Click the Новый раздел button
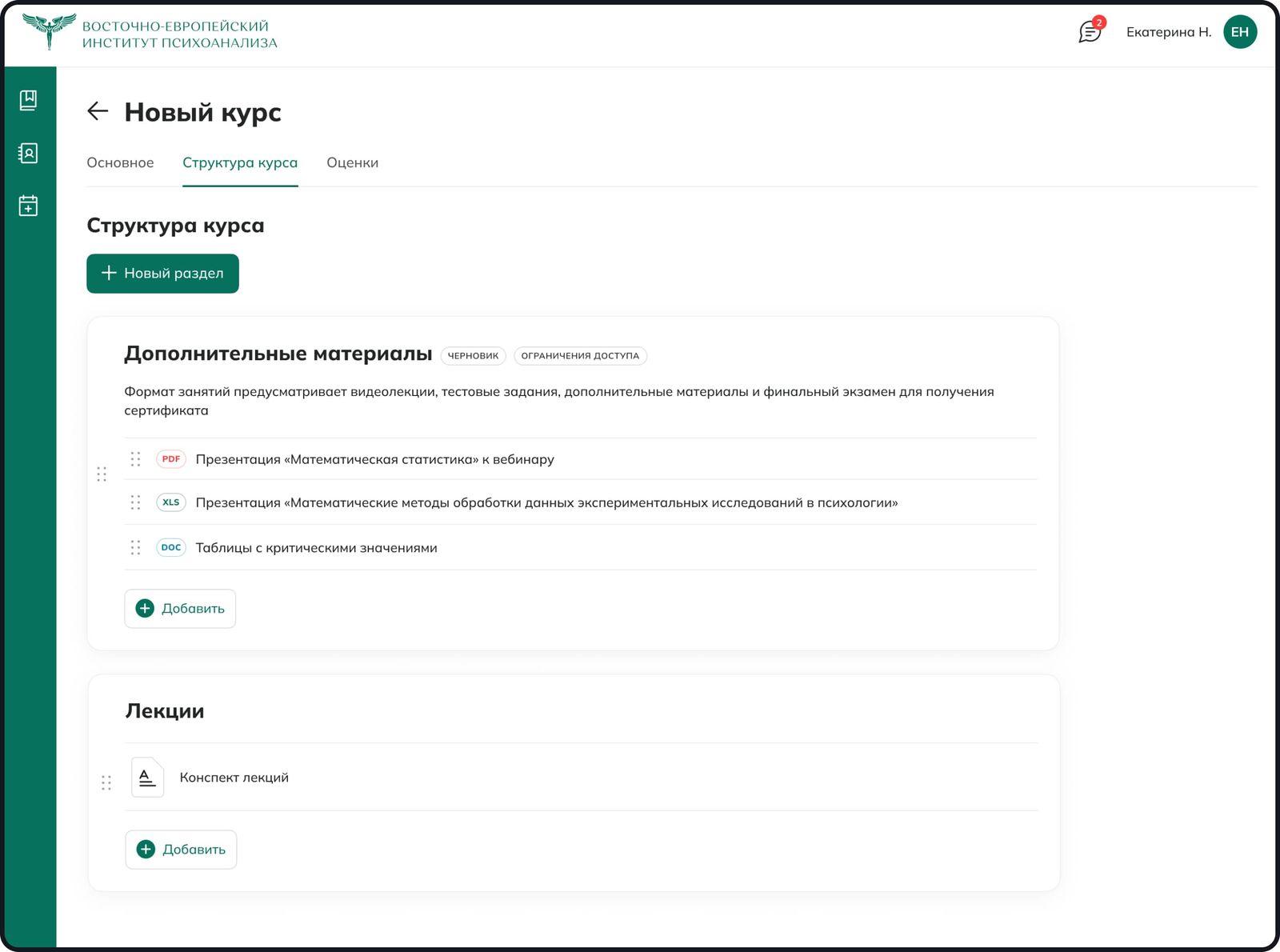This screenshot has width=1280, height=952. click(x=162, y=273)
